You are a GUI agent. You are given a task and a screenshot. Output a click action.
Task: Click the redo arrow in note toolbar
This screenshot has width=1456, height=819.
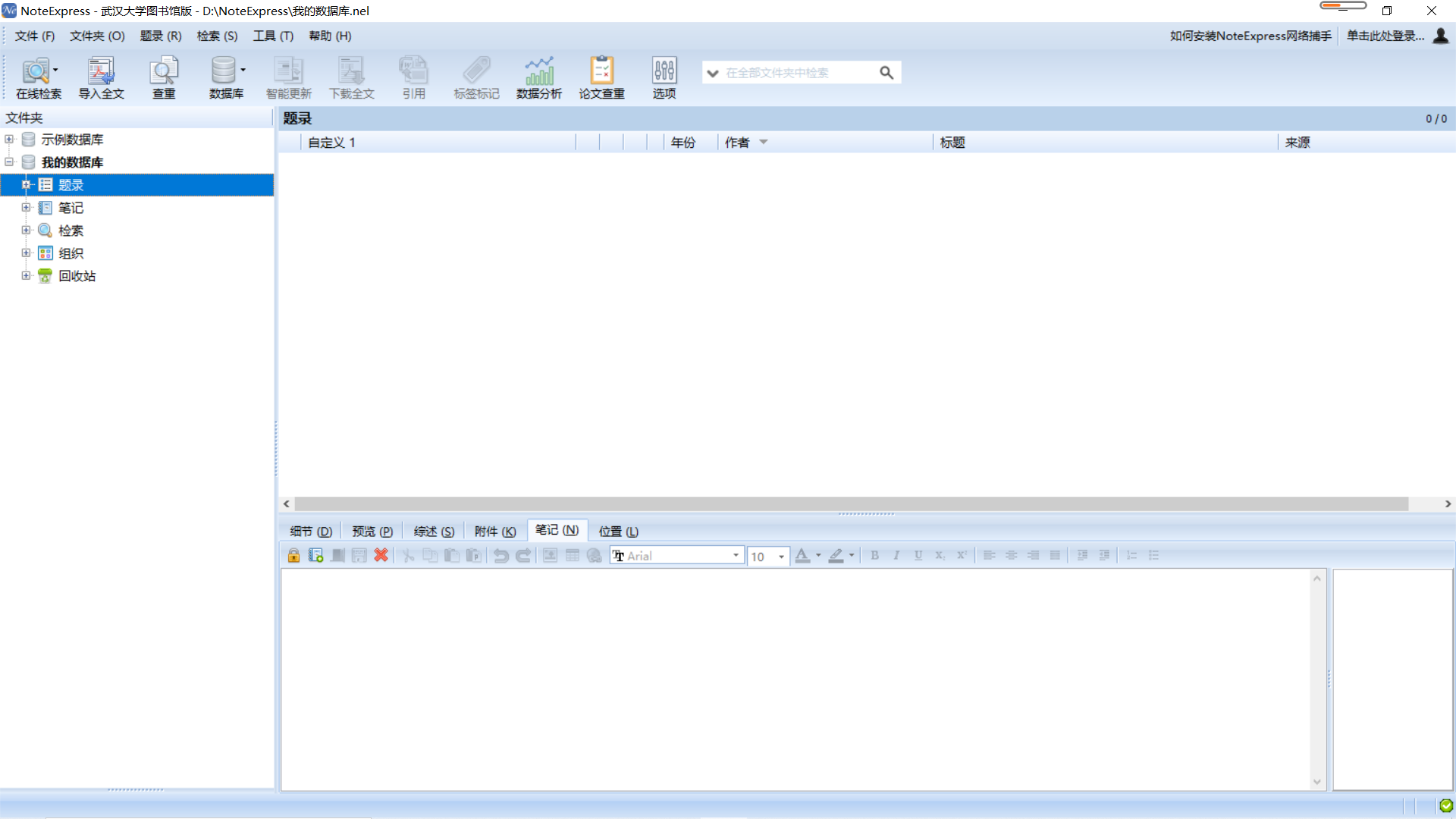(x=523, y=555)
